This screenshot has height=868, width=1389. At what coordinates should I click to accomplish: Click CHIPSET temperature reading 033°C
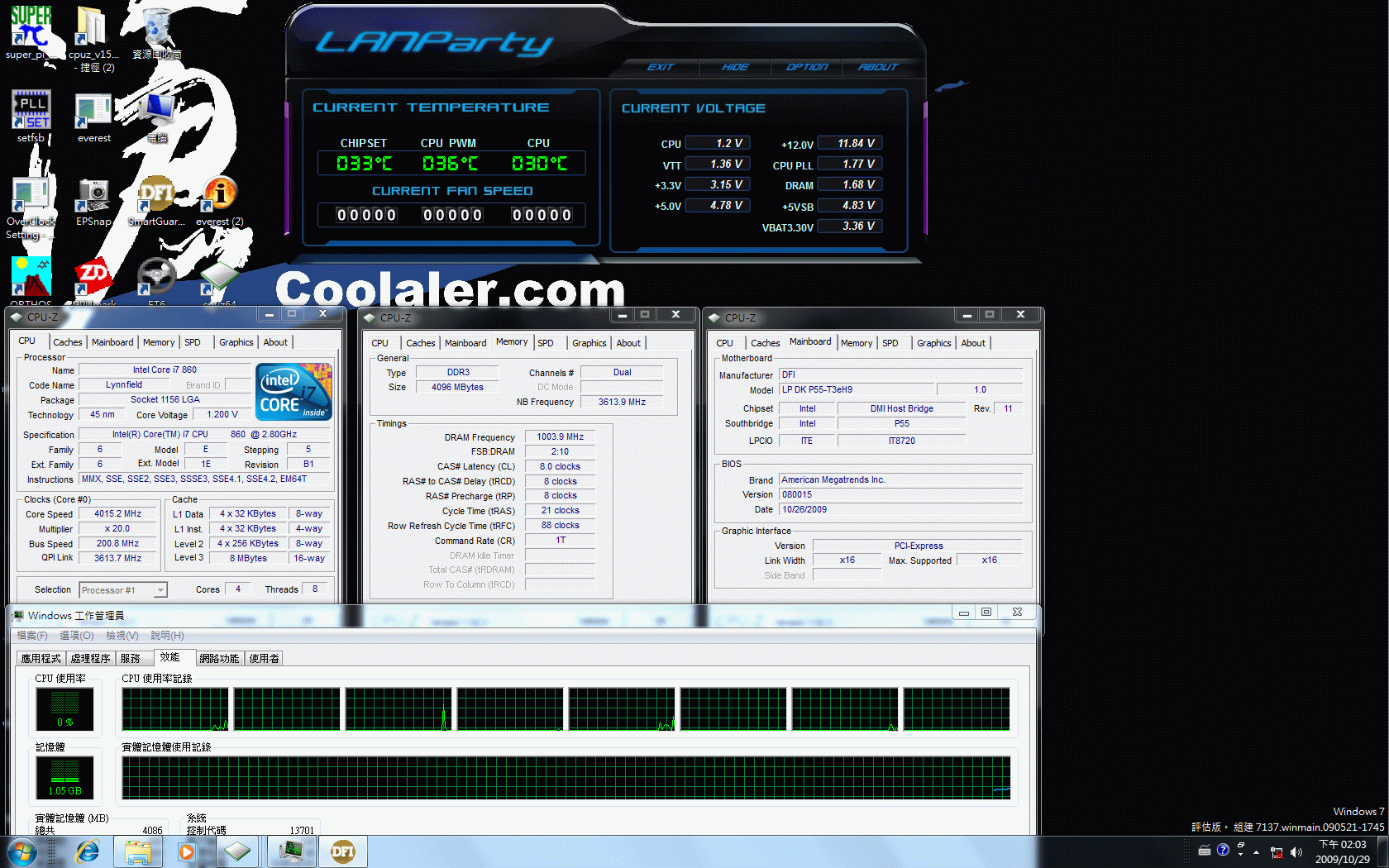pyautogui.click(x=364, y=164)
